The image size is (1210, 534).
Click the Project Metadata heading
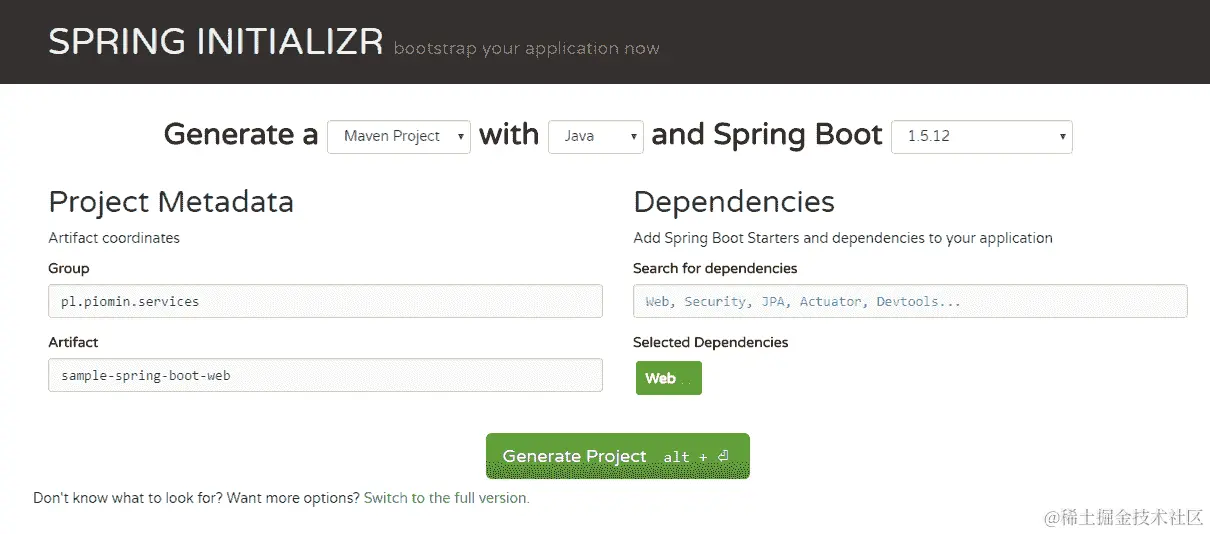171,202
